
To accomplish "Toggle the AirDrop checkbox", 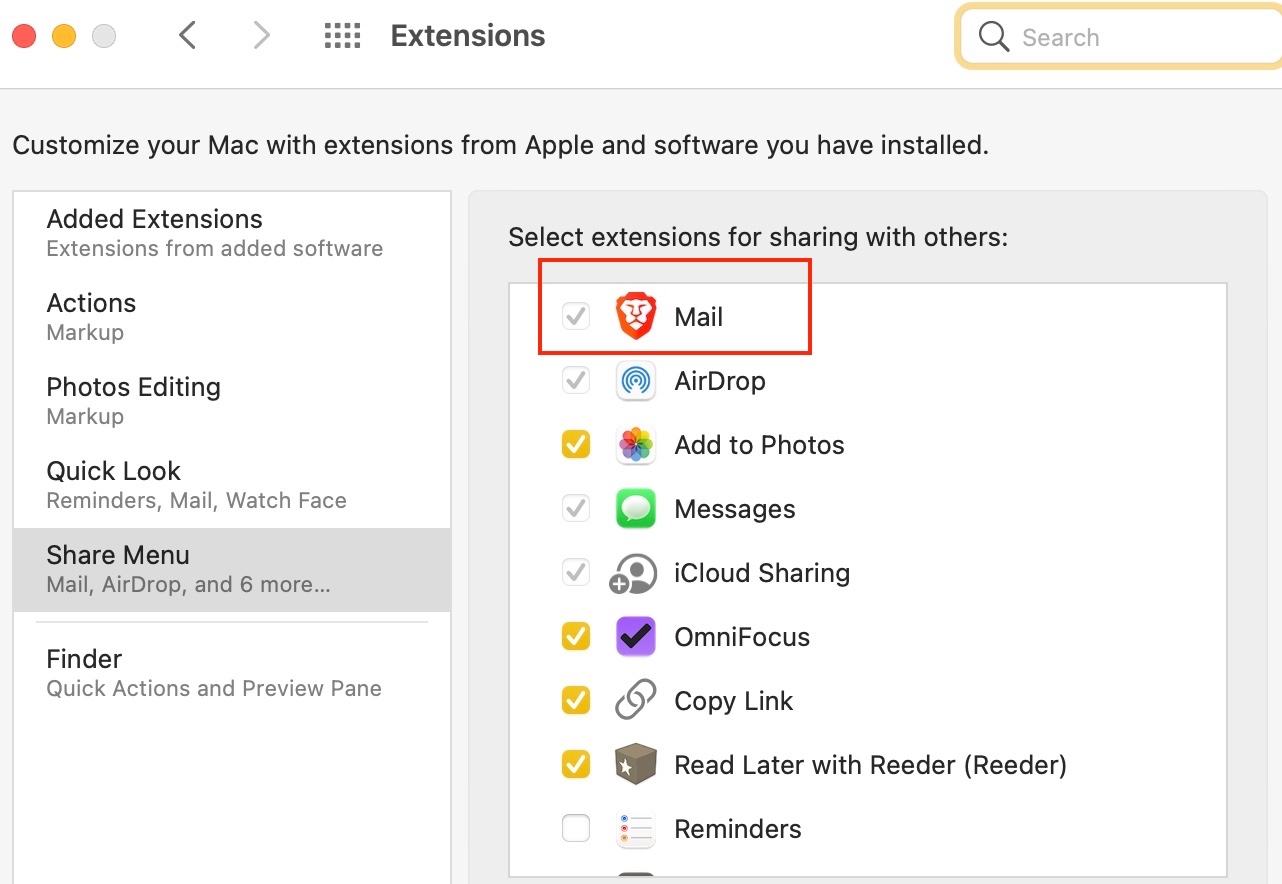I will pos(576,381).
